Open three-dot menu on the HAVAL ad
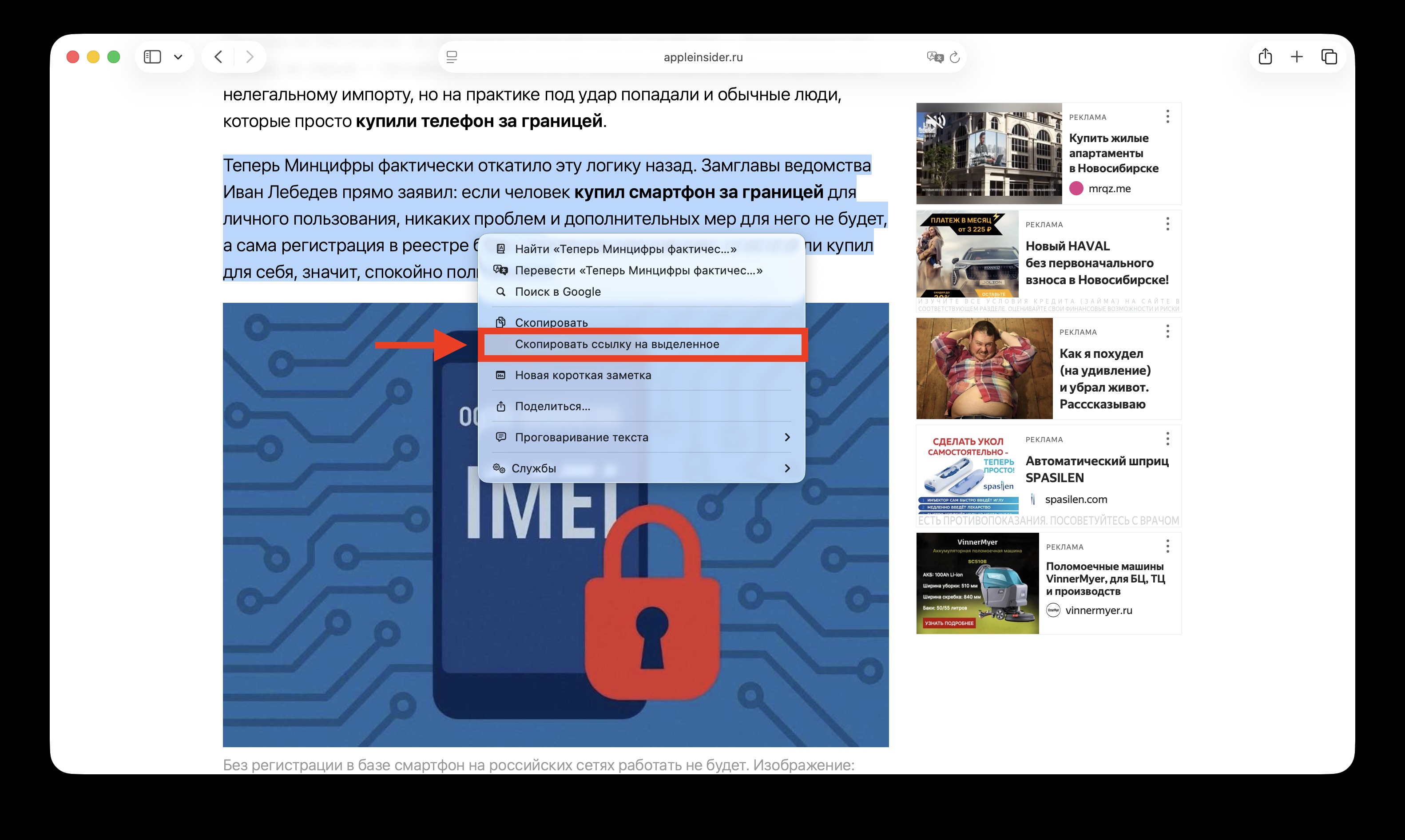Screen dimensions: 1405x840 click(1167, 225)
